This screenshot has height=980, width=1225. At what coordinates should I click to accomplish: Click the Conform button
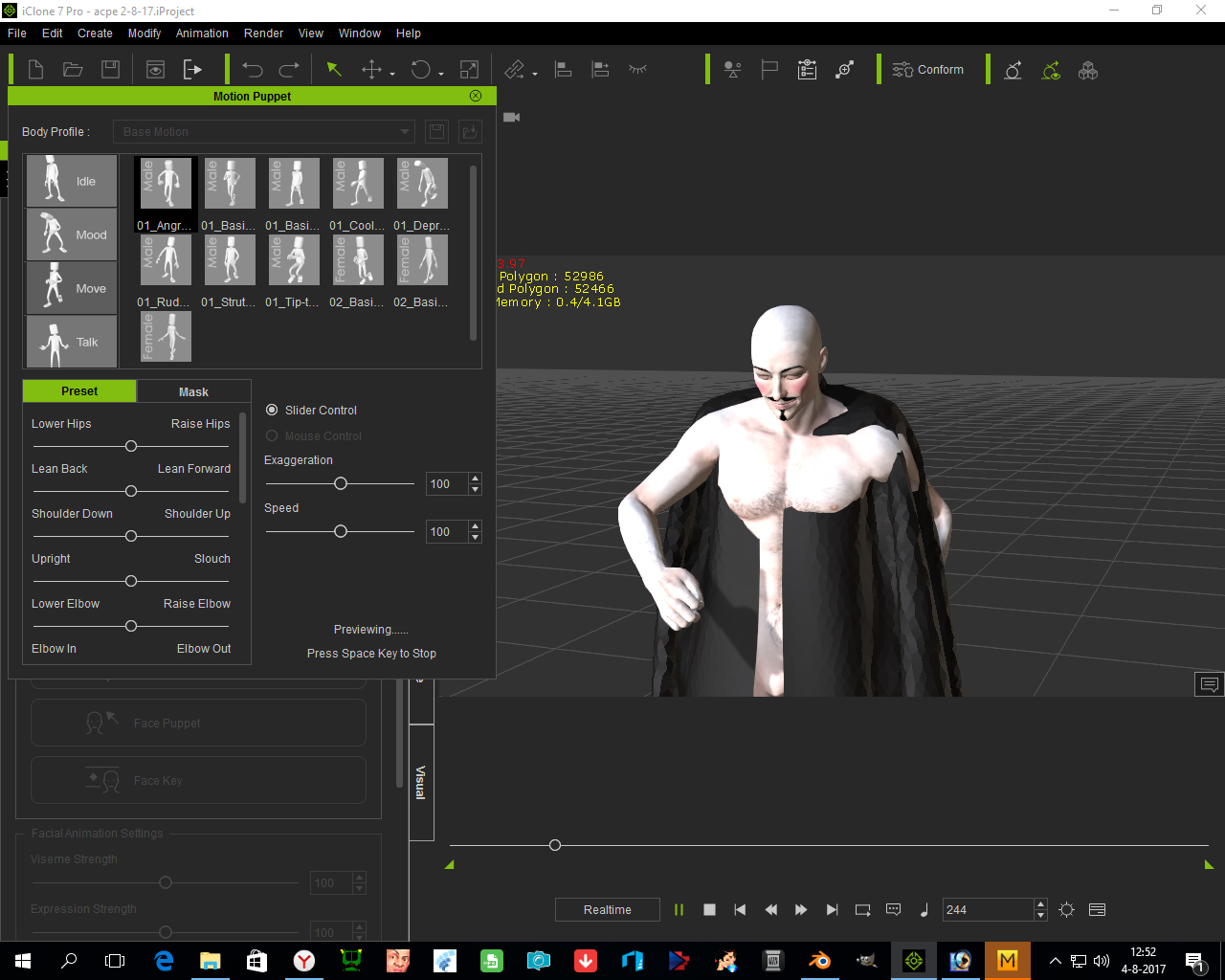click(x=928, y=70)
